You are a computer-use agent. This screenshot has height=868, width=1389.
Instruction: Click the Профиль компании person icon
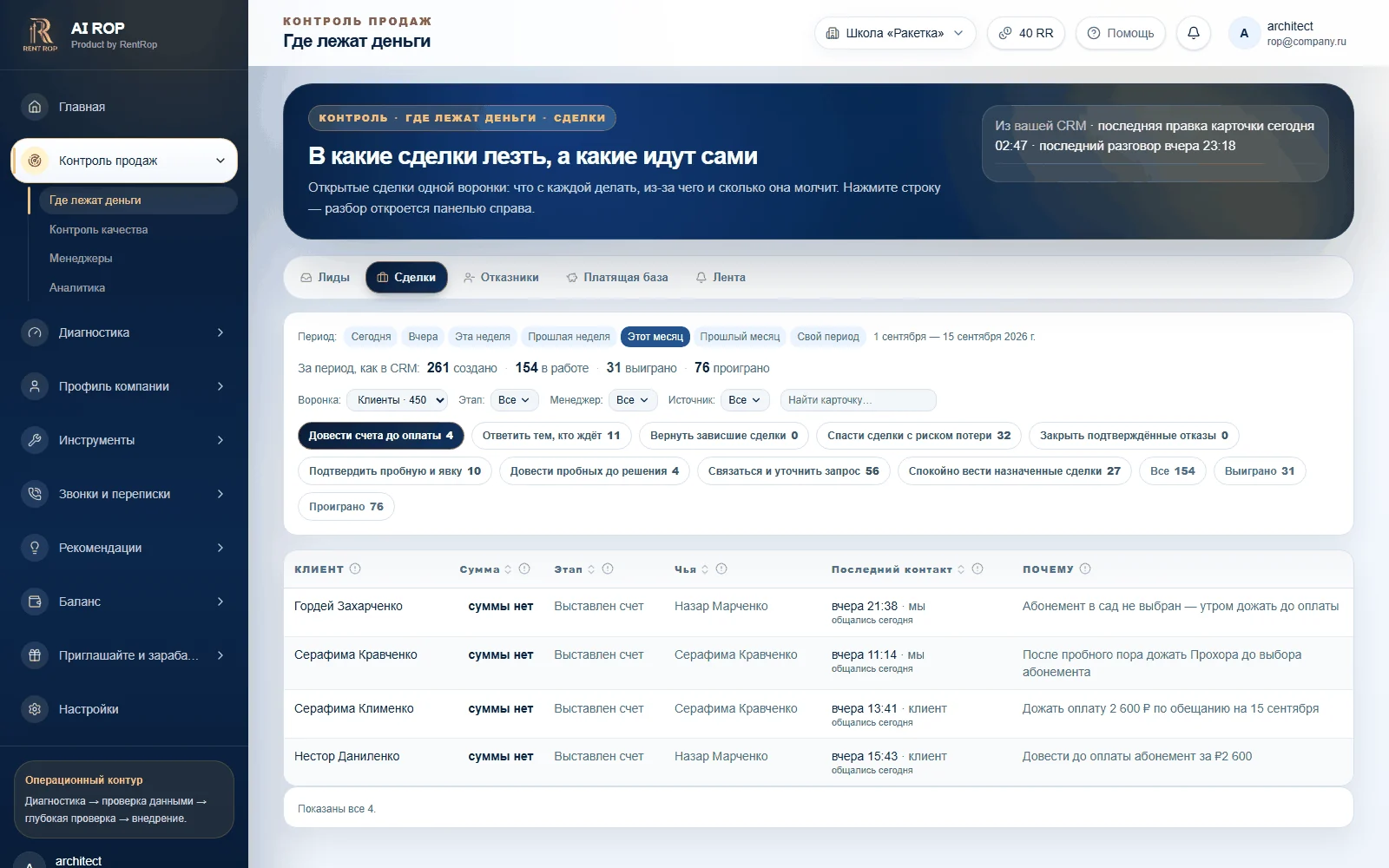(35, 386)
